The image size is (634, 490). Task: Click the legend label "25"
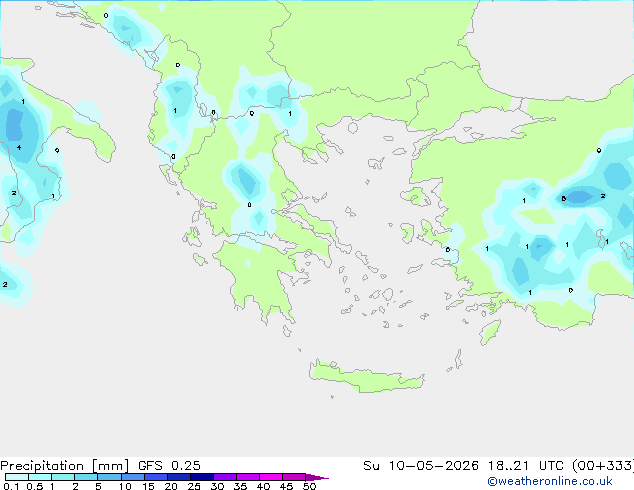pyautogui.click(x=194, y=486)
